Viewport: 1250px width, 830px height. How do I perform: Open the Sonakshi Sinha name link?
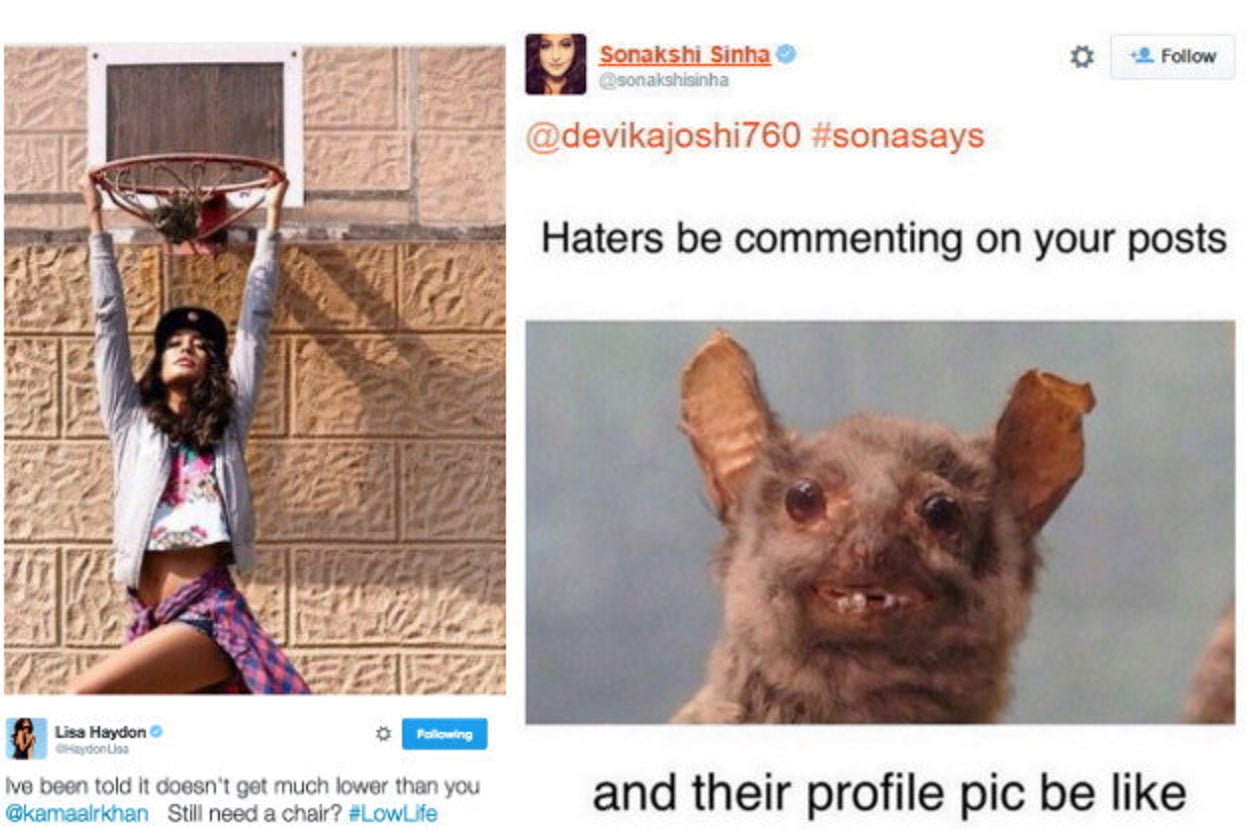pyautogui.click(x=685, y=55)
